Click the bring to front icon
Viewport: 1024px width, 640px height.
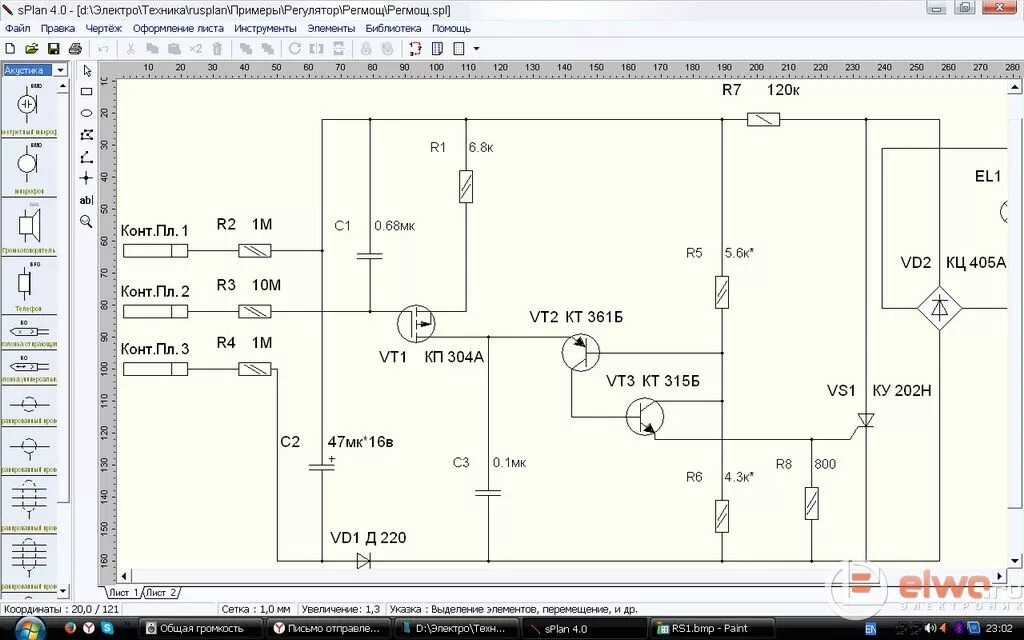point(246,48)
